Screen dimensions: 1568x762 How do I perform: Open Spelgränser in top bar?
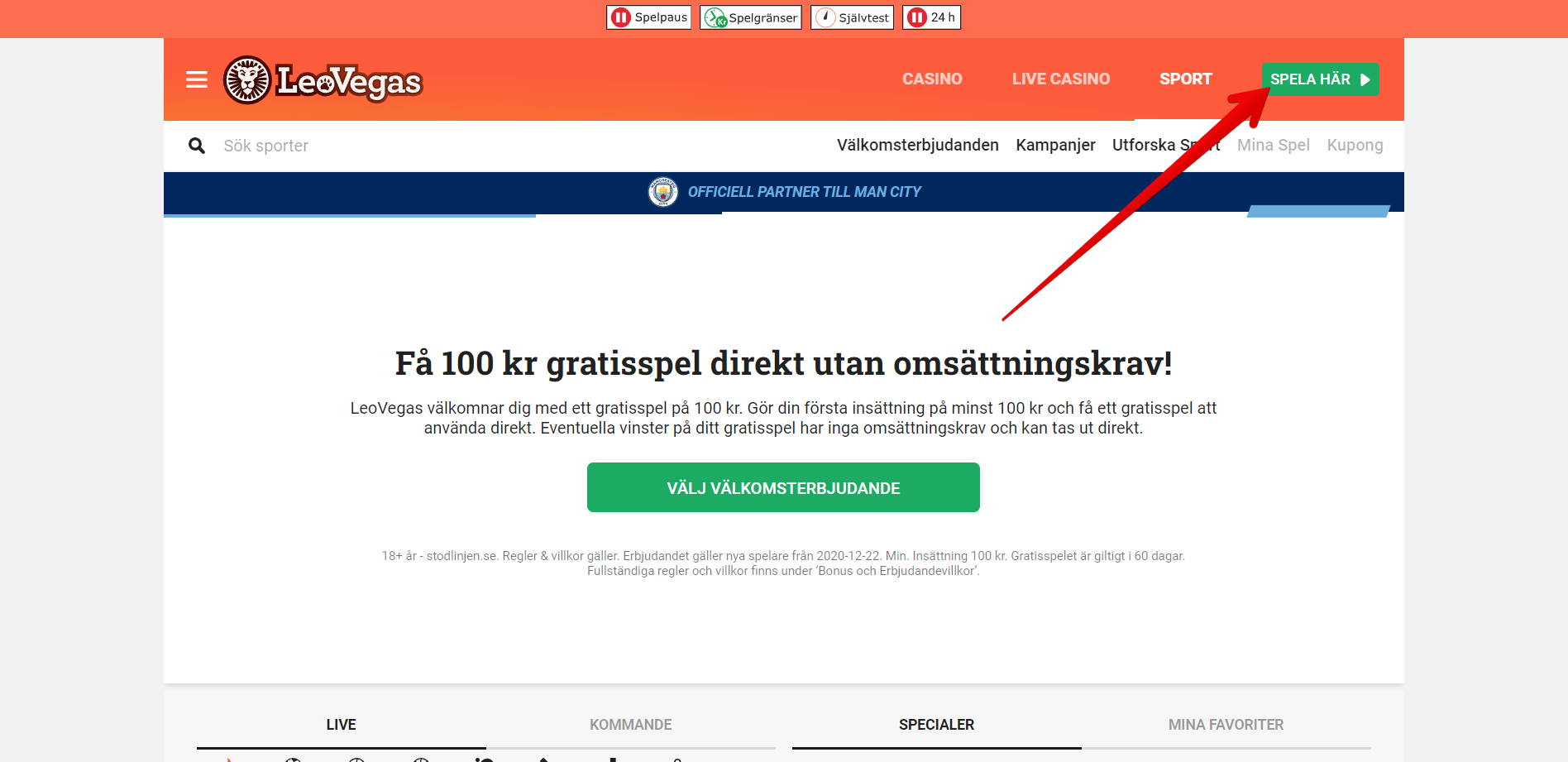(x=751, y=17)
